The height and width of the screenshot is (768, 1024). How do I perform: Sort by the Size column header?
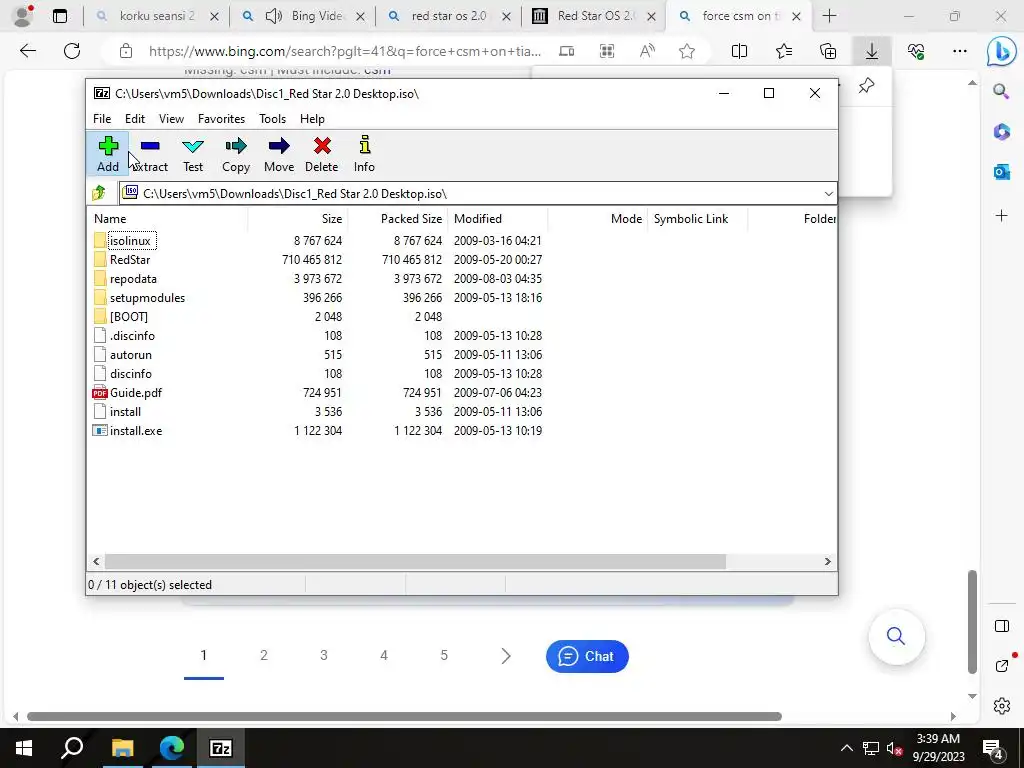pyautogui.click(x=298, y=219)
